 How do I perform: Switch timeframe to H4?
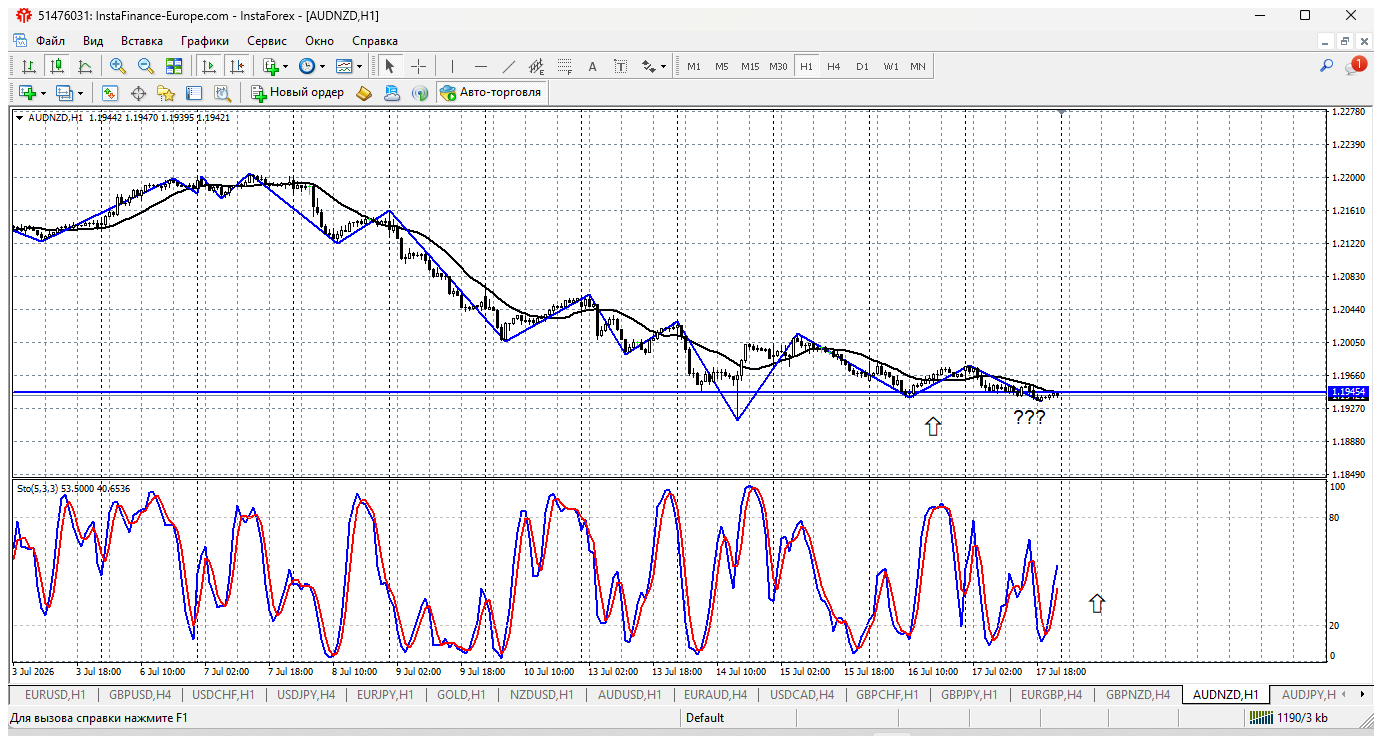(x=834, y=66)
